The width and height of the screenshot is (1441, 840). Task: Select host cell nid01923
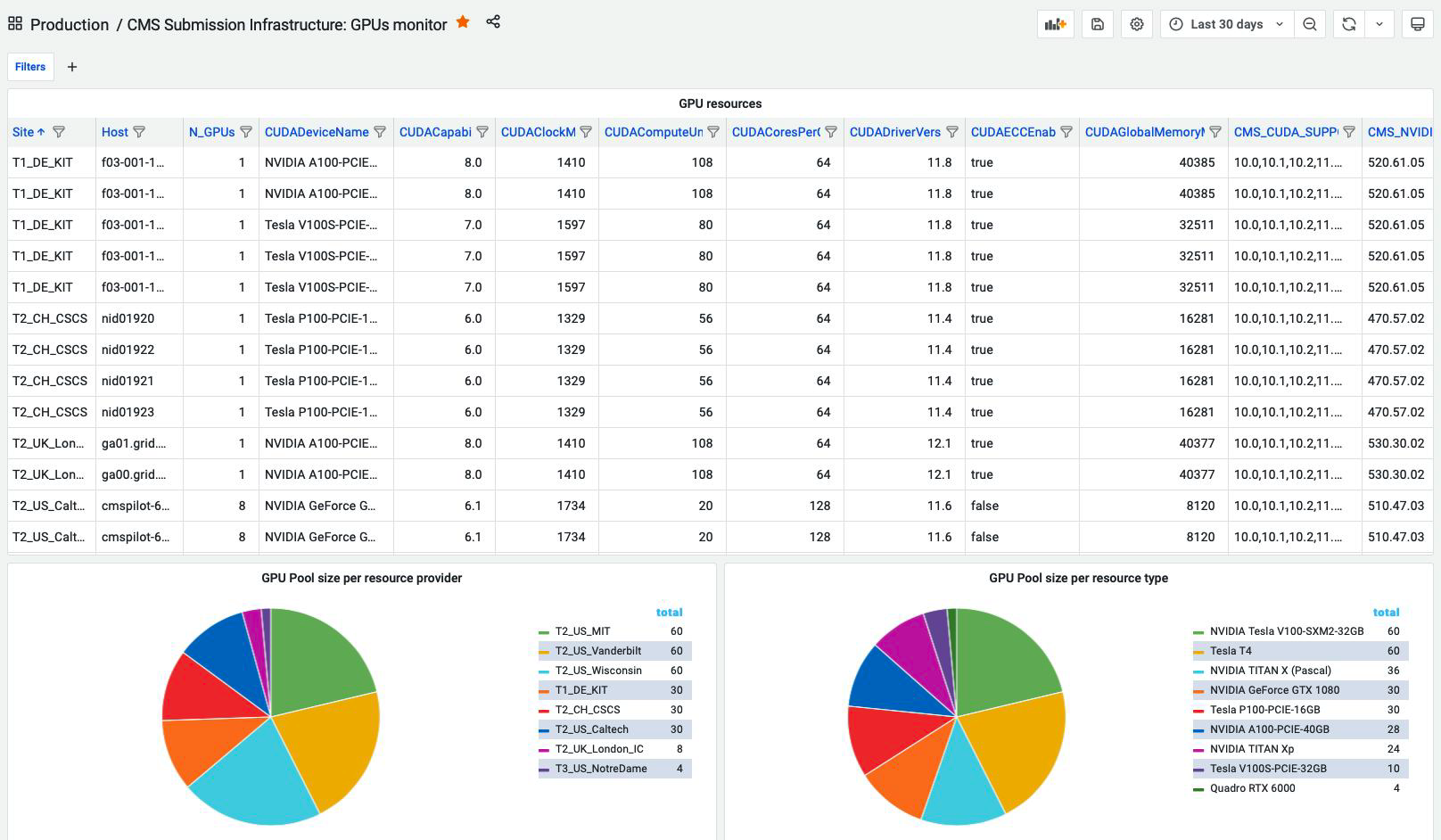139,412
